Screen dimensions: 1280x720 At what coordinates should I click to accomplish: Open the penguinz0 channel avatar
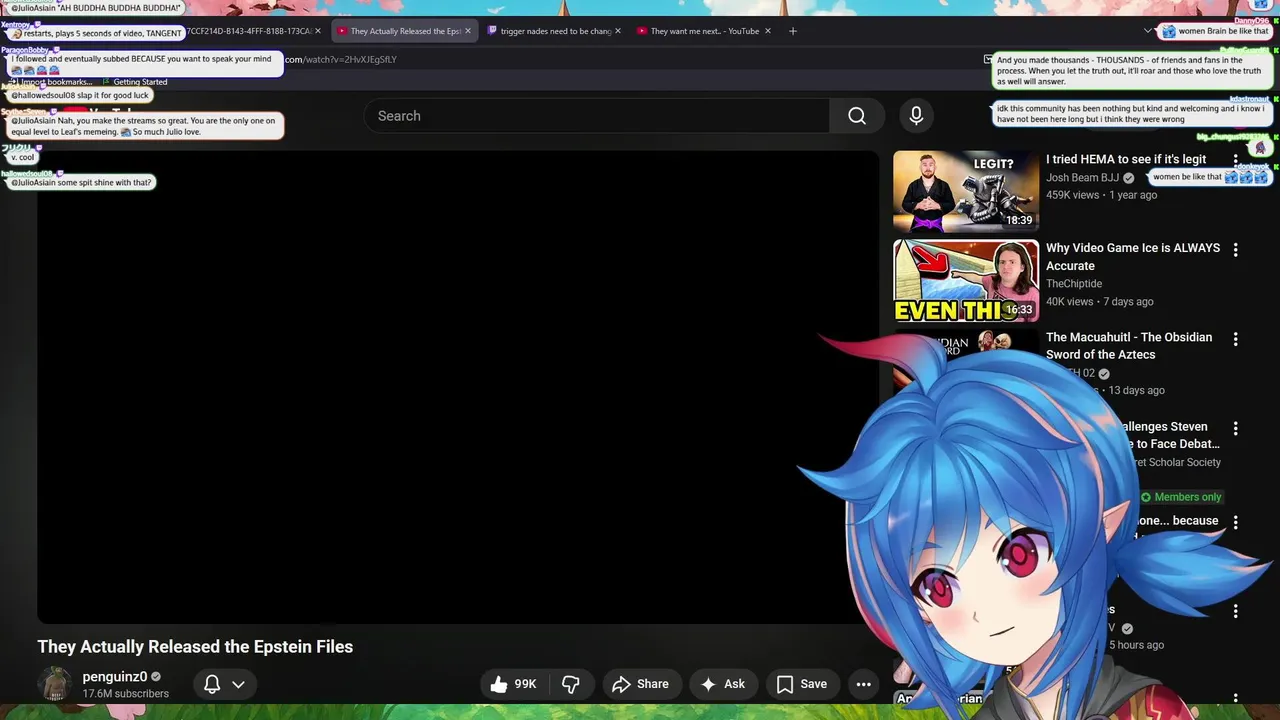pos(55,685)
